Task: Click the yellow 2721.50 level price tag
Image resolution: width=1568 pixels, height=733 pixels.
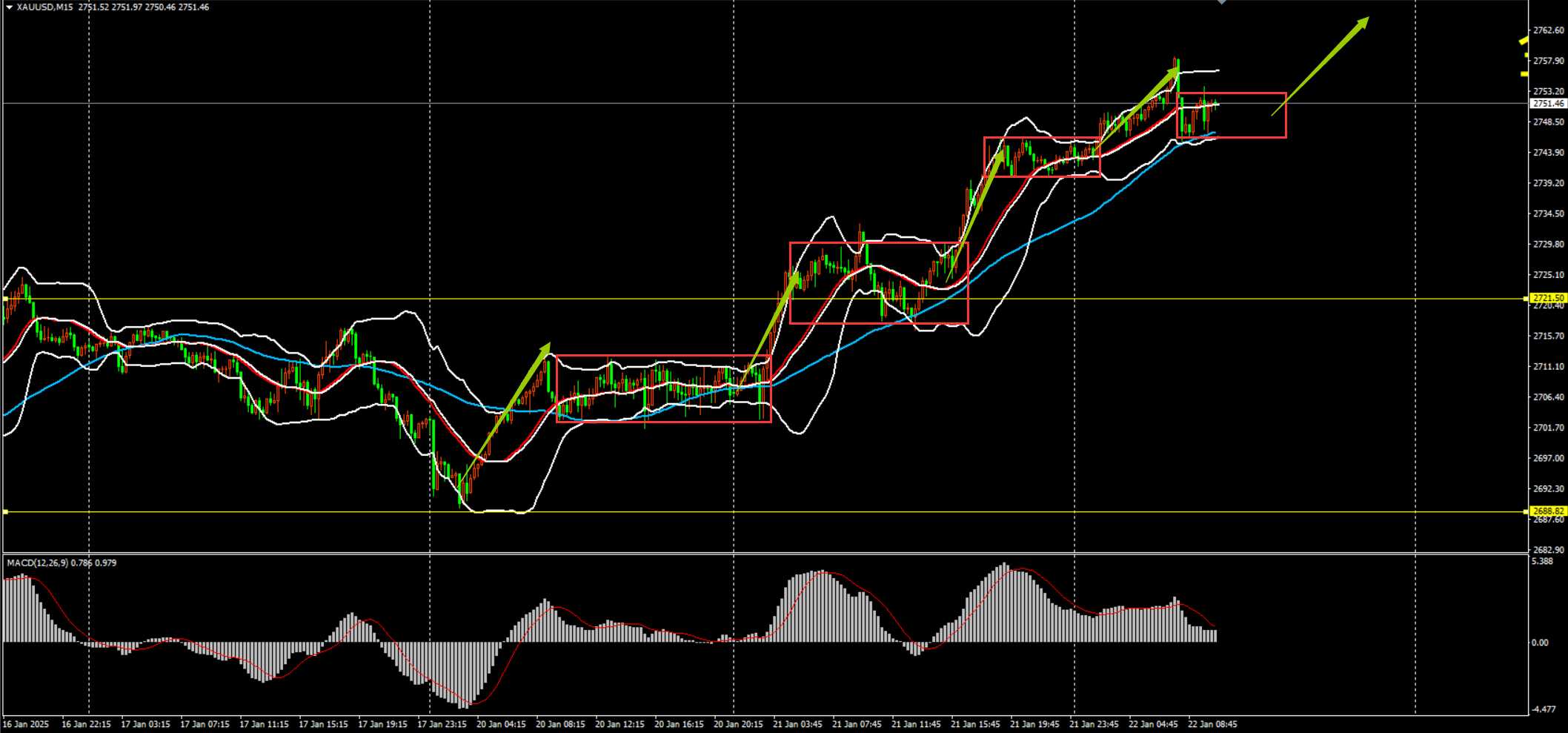Action: (x=1549, y=298)
